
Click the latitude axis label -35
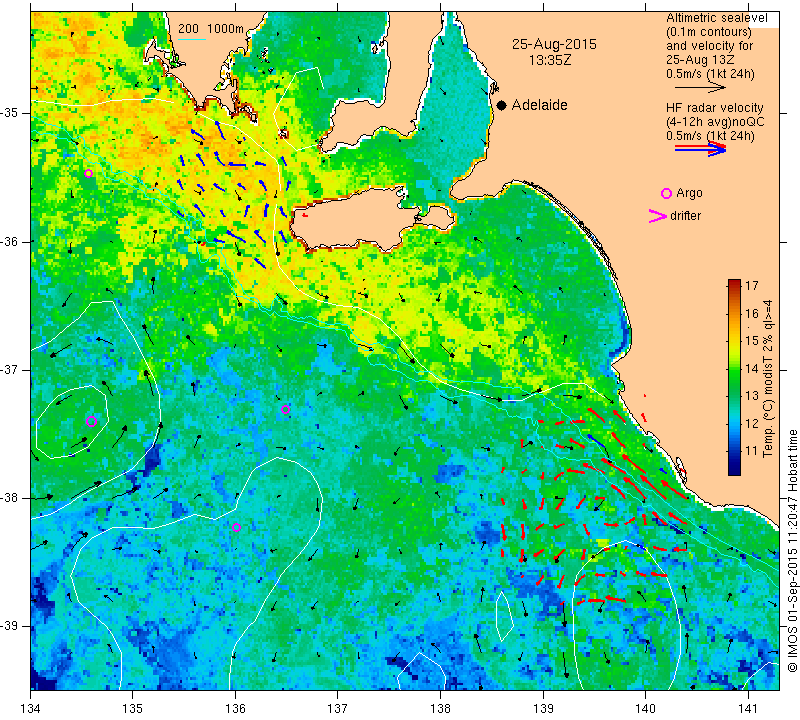pos(12,113)
